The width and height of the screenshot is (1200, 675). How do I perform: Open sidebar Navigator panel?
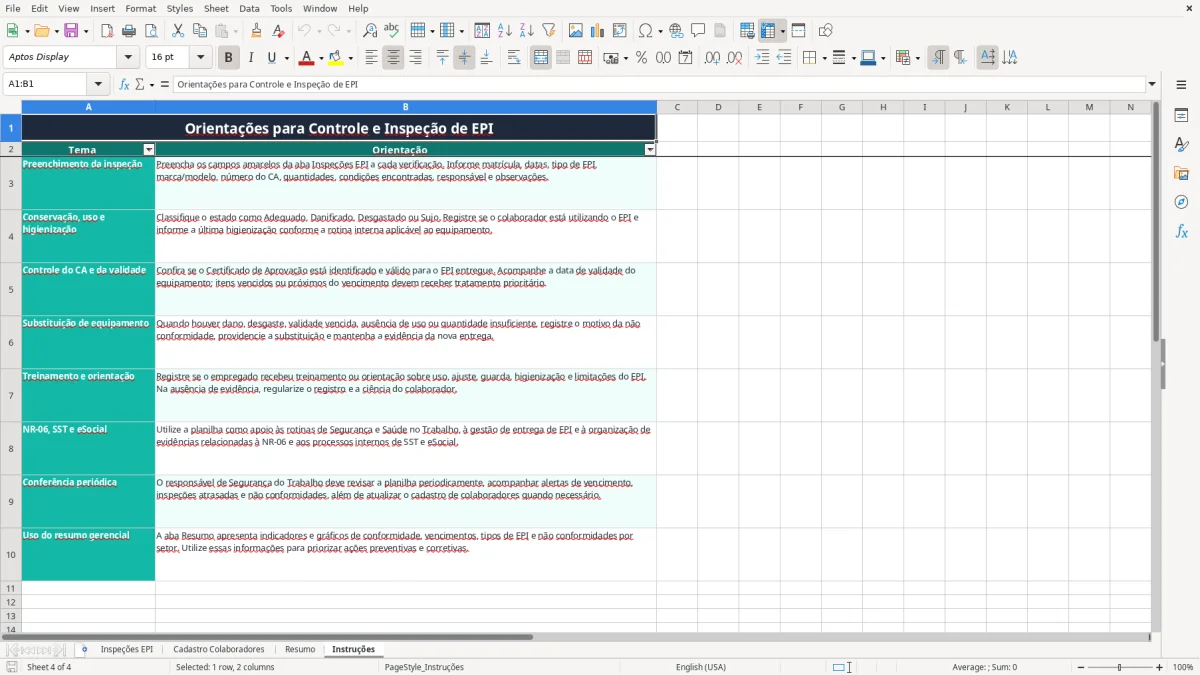click(x=1181, y=203)
